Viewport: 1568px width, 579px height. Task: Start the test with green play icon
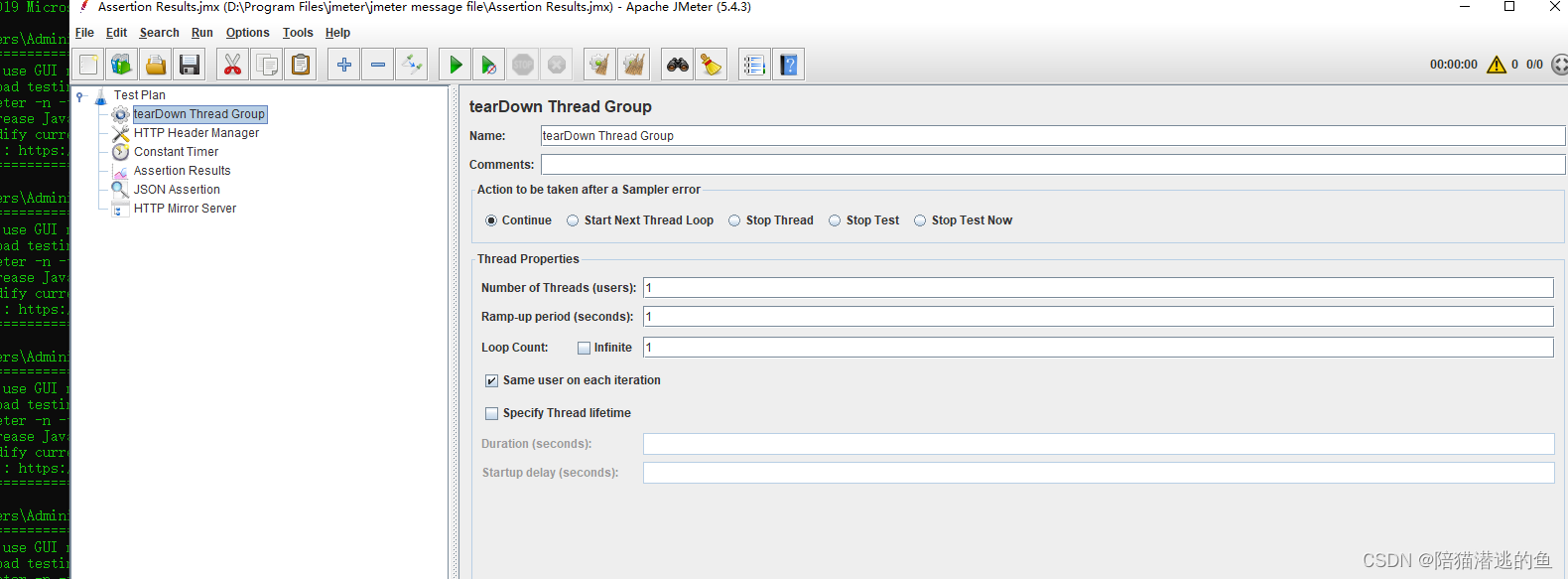pos(456,65)
